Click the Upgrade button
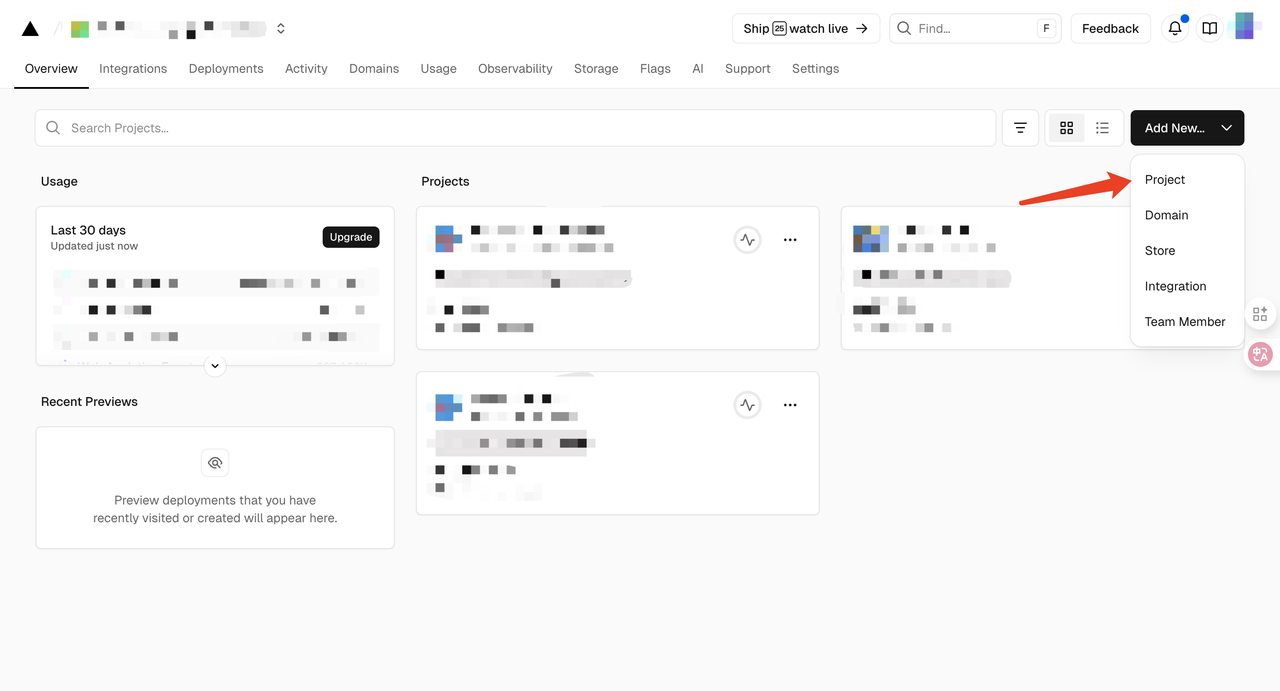Screen dimensions: 1280x691 [x=351, y=237]
